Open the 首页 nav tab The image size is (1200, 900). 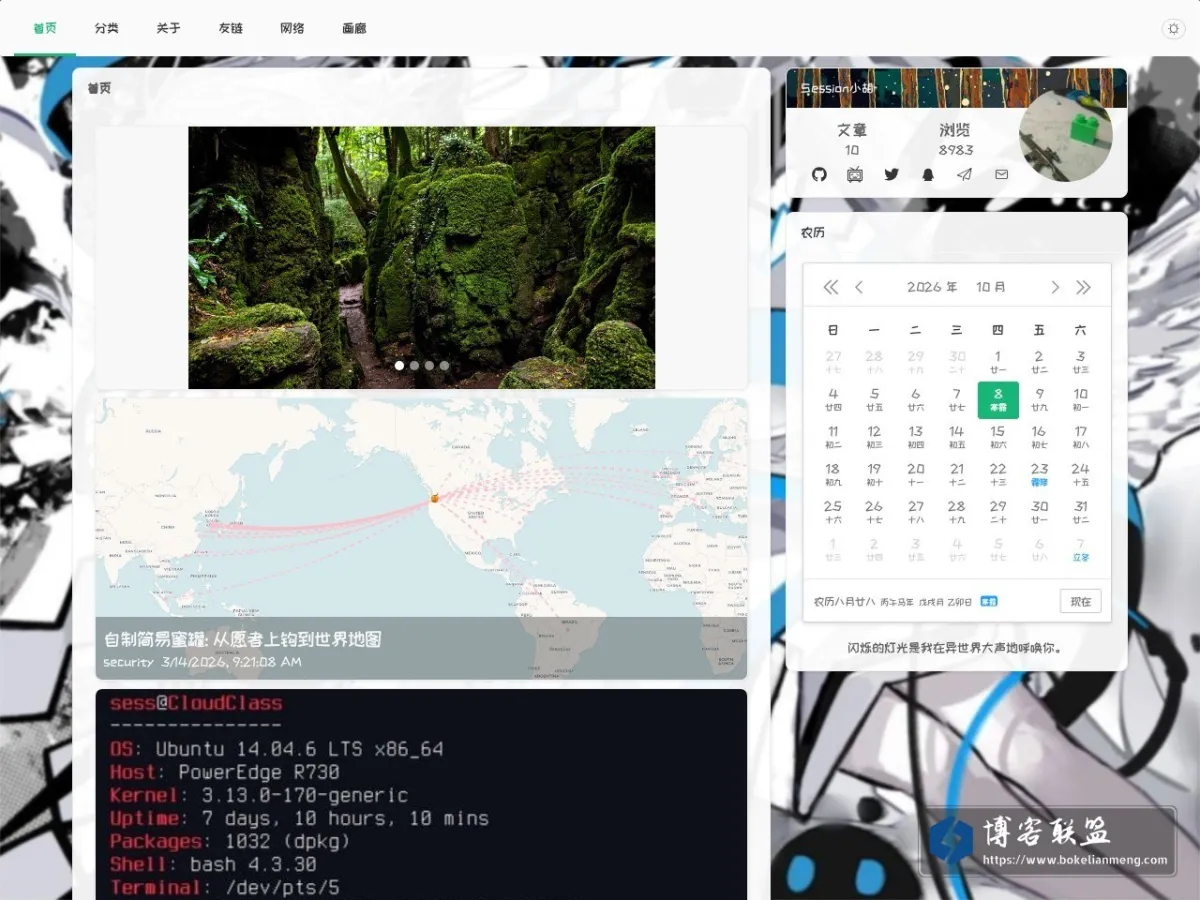pos(45,28)
